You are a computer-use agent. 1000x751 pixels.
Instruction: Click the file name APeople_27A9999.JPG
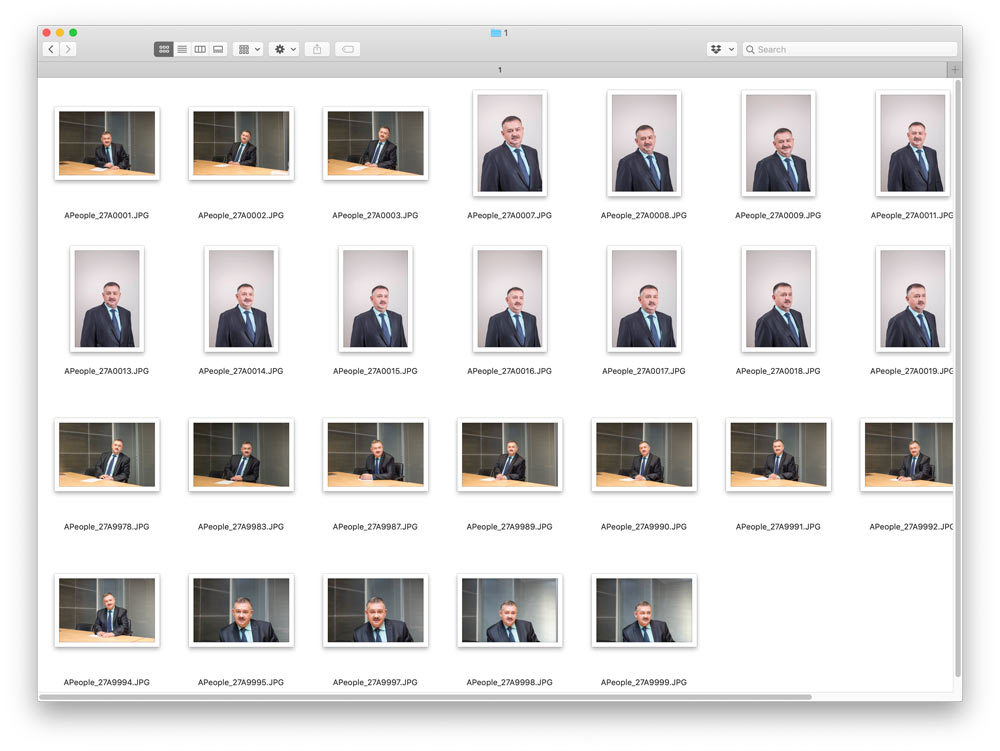[x=643, y=682]
